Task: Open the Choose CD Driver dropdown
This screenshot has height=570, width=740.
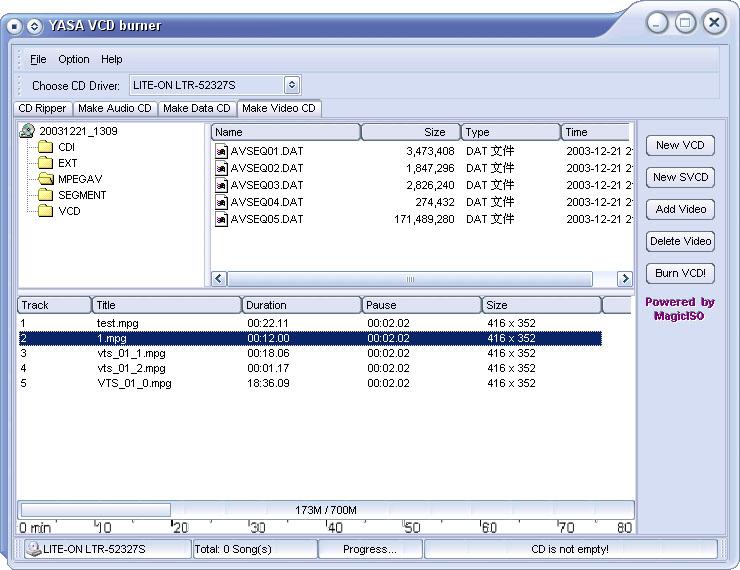Action: (291, 86)
